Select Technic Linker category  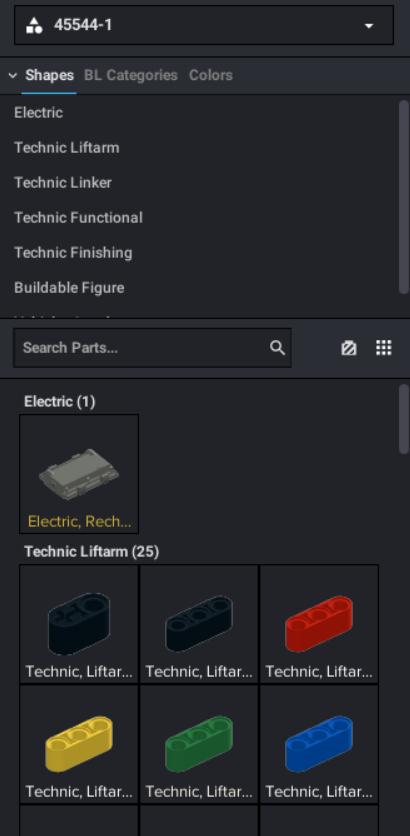(63, 183)
